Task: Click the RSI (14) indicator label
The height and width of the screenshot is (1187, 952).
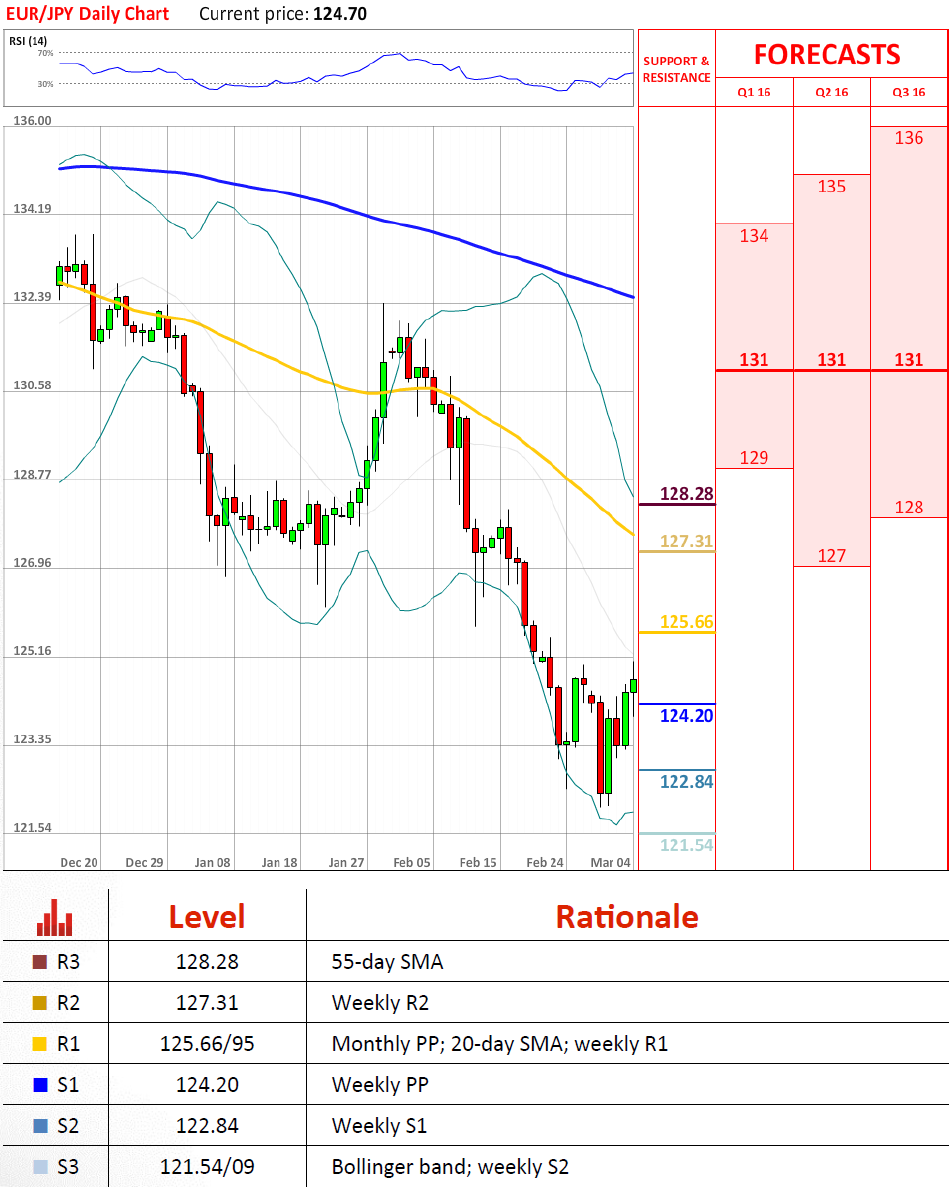Action: pyautogui.click(x=28, y=40)
